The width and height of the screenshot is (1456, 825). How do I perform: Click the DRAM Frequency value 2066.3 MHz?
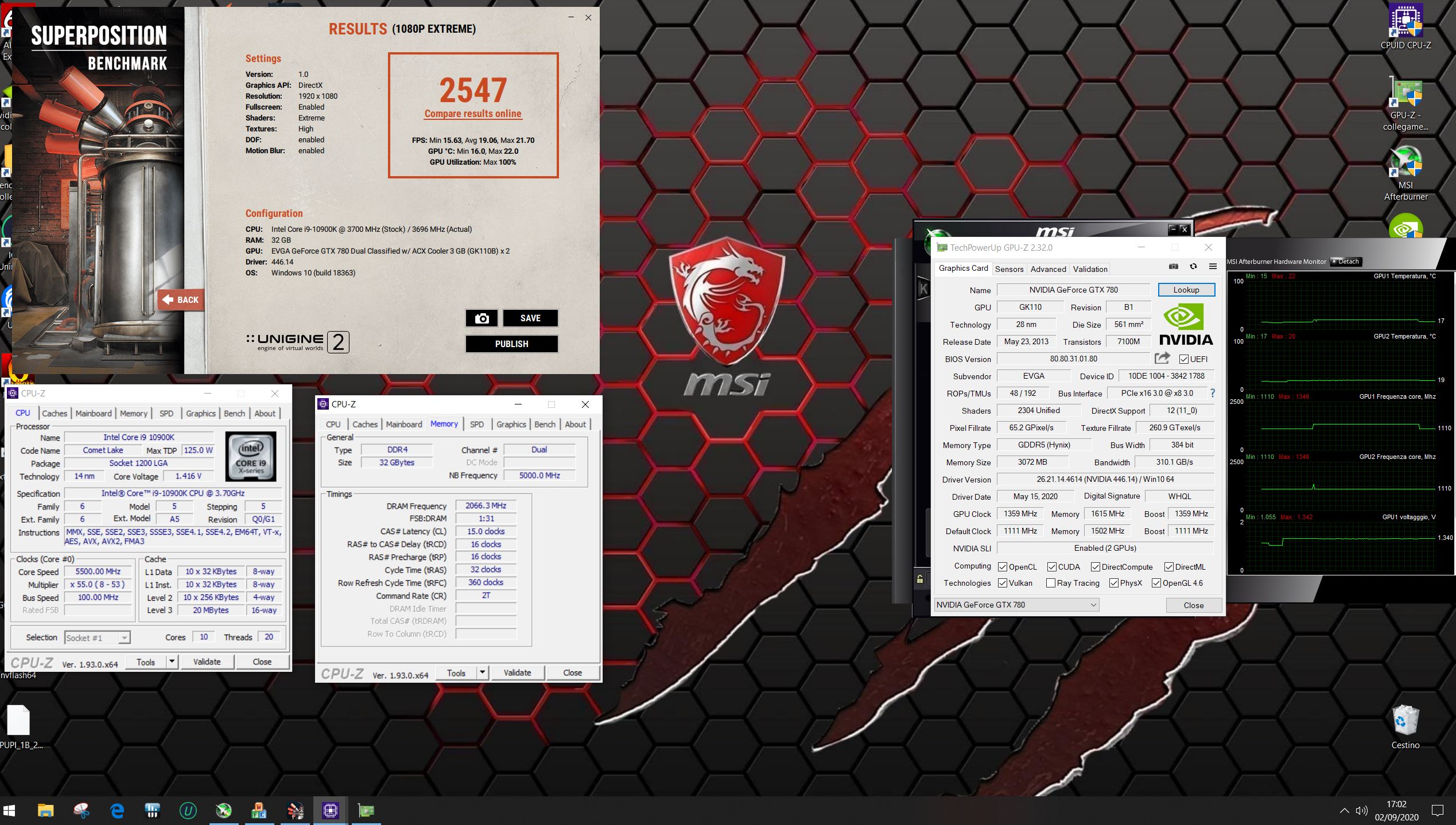[486, 505]
